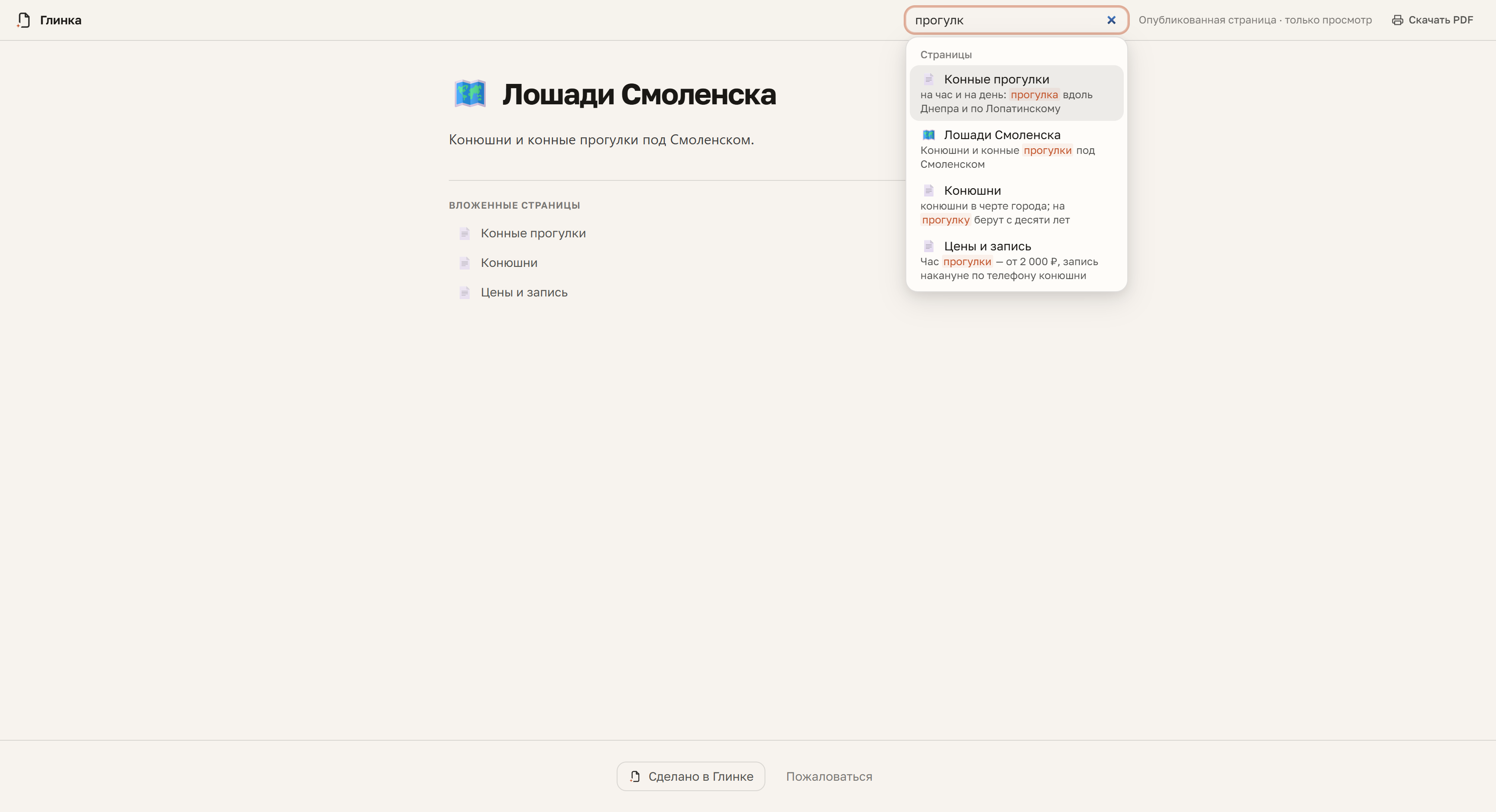Viewport: 1496px width, 812px height.
Task: Click page icon next to Конные прогулки subpage
Action: [464, 233]
